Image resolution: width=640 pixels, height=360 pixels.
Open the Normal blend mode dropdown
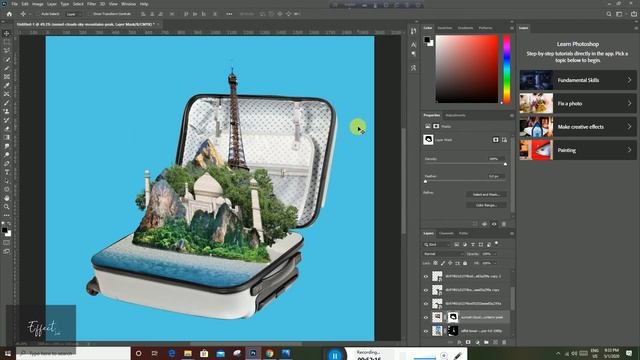pos(443,254)
